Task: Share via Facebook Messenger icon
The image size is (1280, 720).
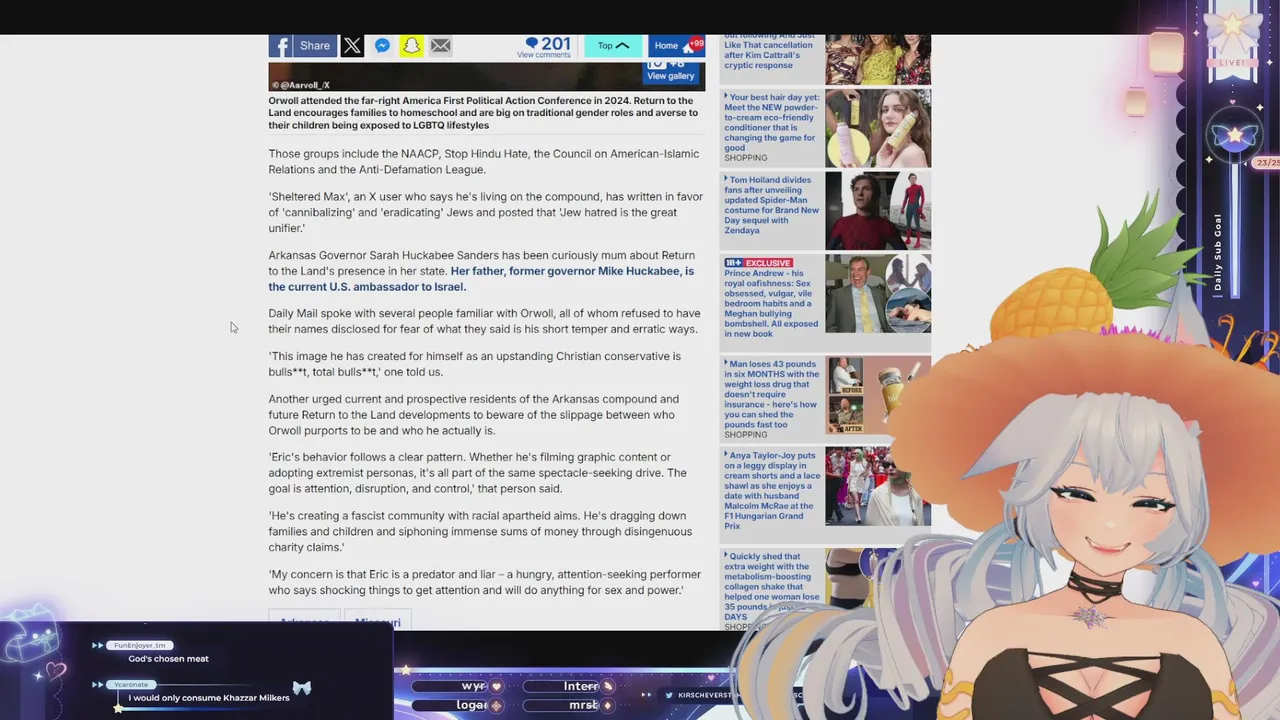Action: pos(382,46)
